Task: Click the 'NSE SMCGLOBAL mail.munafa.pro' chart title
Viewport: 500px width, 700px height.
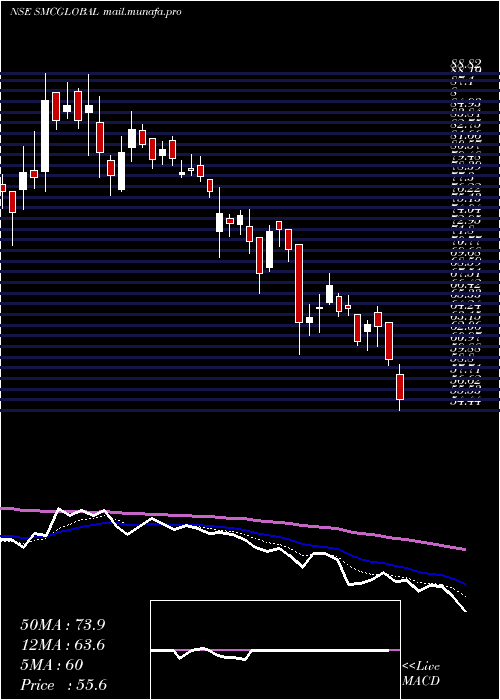Action: point(96,12)
